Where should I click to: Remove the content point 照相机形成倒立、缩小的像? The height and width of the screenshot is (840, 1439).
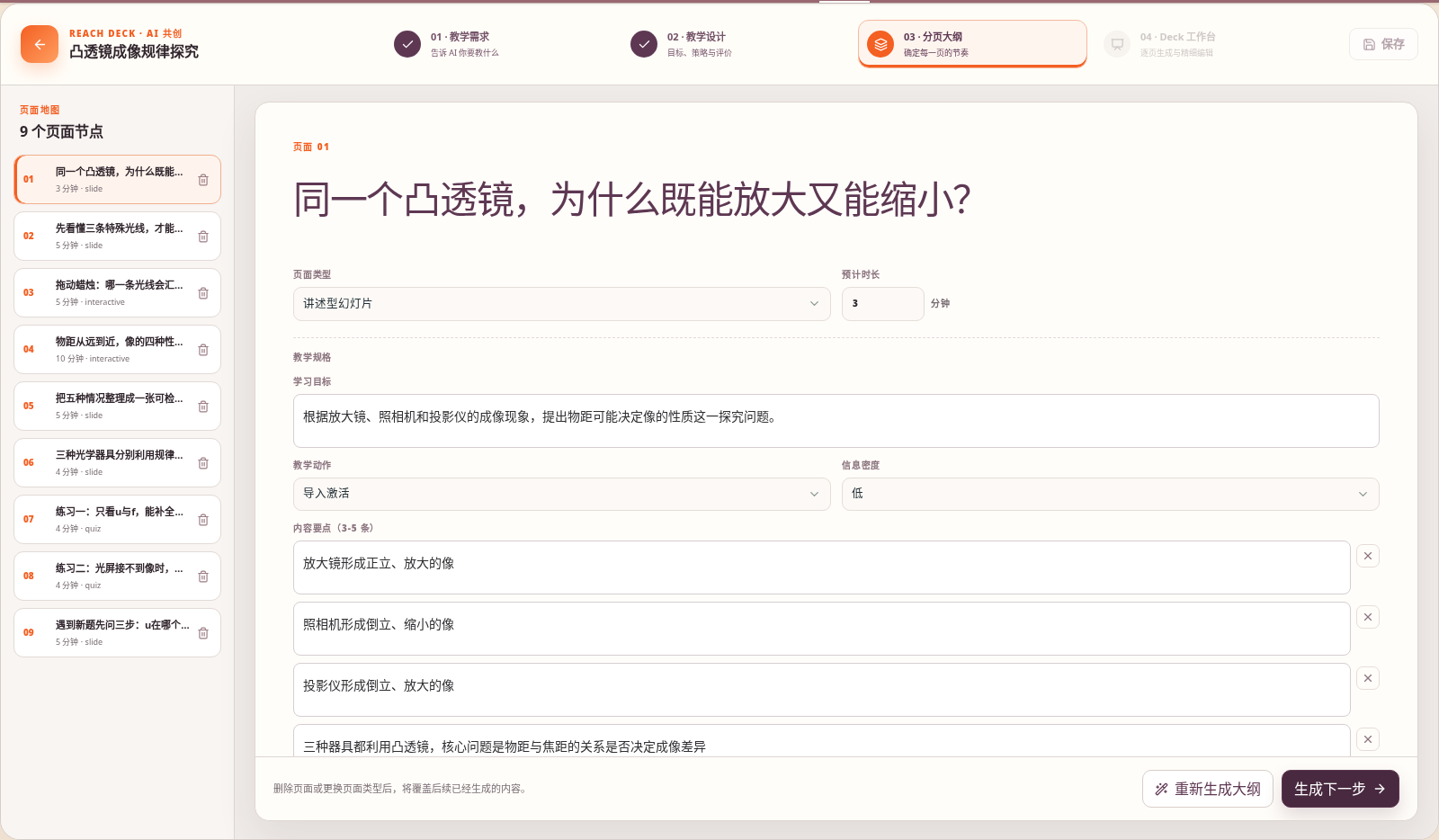click(1368, 617)
